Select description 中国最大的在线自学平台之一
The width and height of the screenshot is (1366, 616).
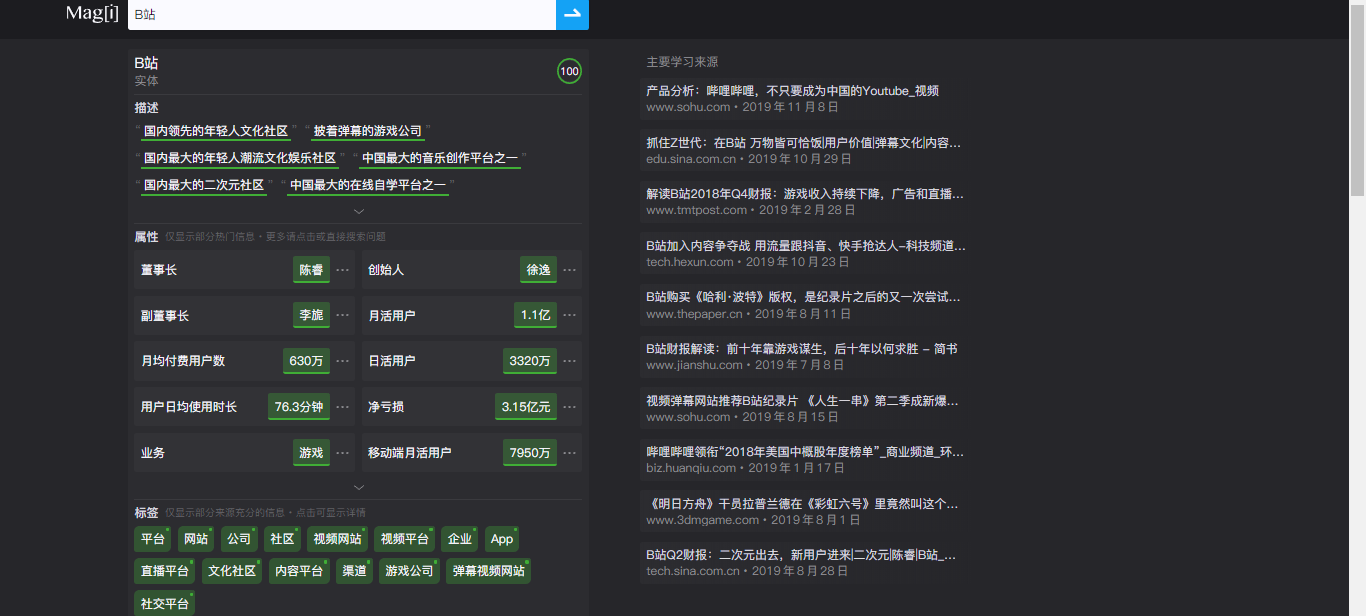coord(368,185)
